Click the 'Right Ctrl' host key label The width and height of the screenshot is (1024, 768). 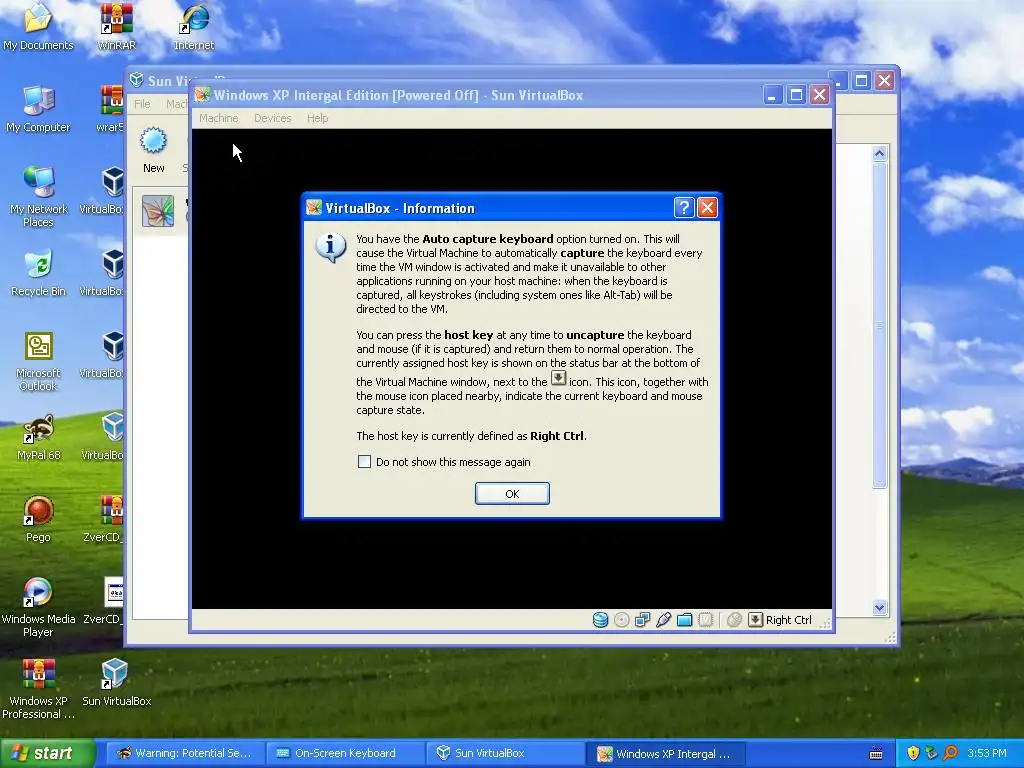pos(788,620)
